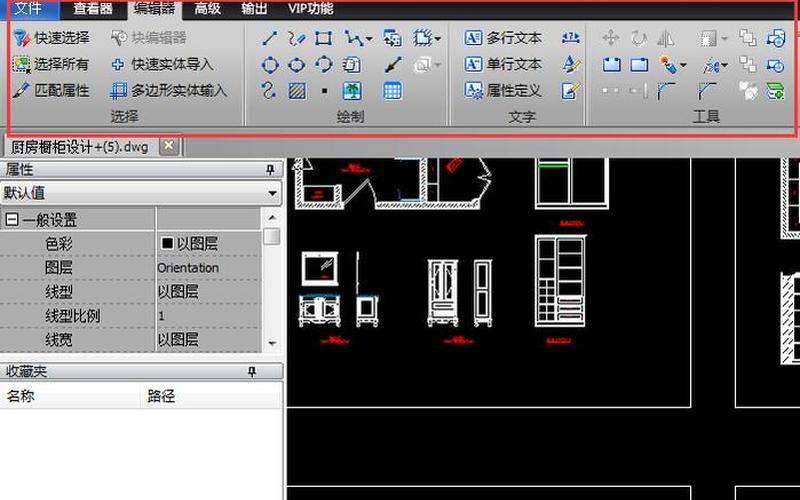The image size is (800, 500).
Task: Select the Circle drawing tool
Action: click(270, 65)
